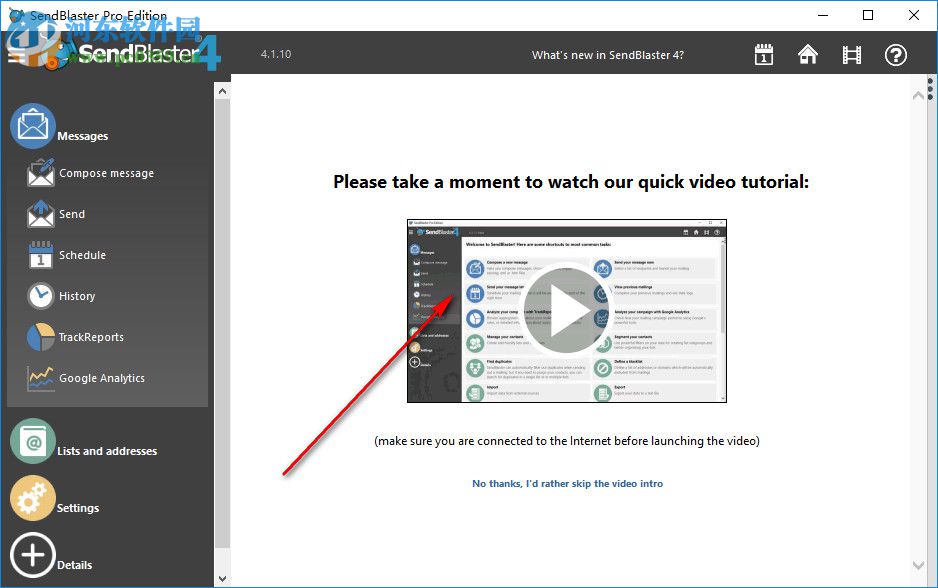Click the Lists and addresses label
The width and height of the screenshot is (938, 588).
(x=107, y=451)
